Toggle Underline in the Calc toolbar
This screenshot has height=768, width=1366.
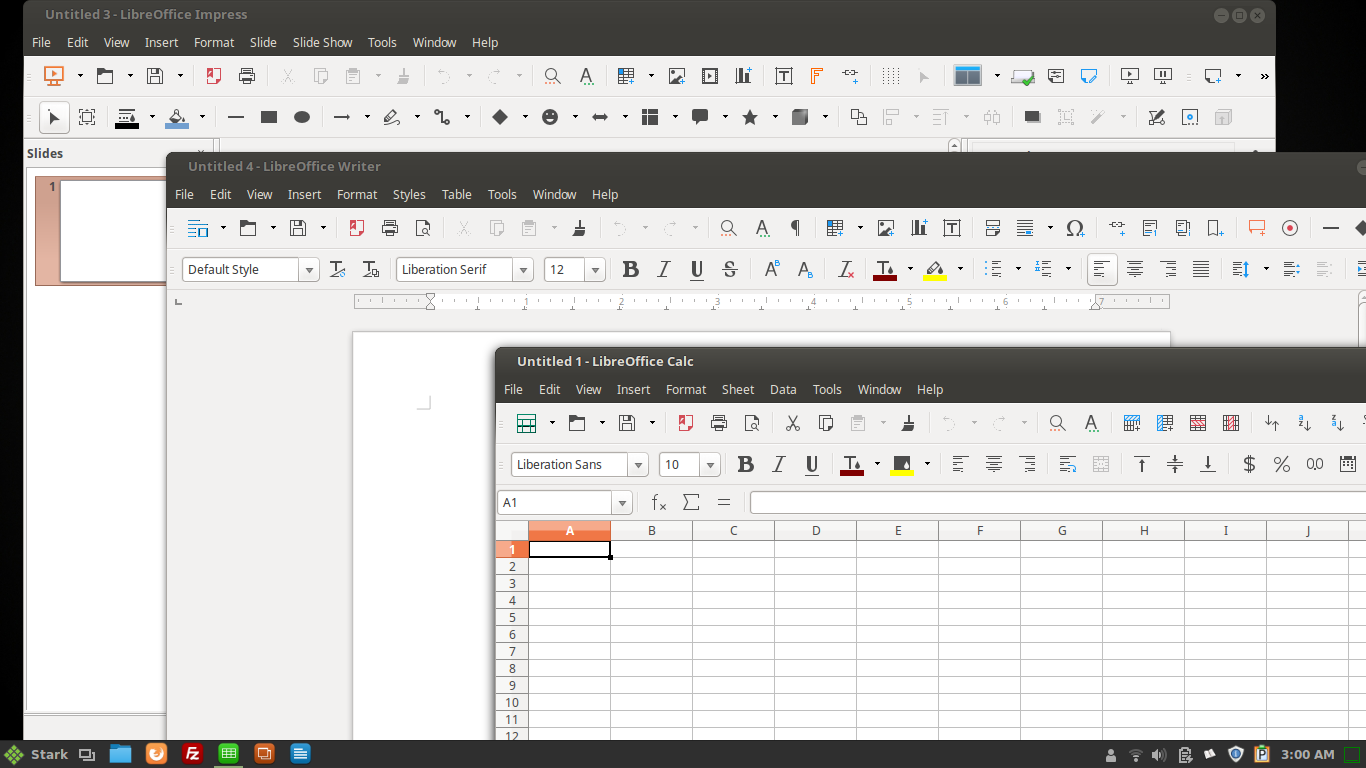point(811,464)
